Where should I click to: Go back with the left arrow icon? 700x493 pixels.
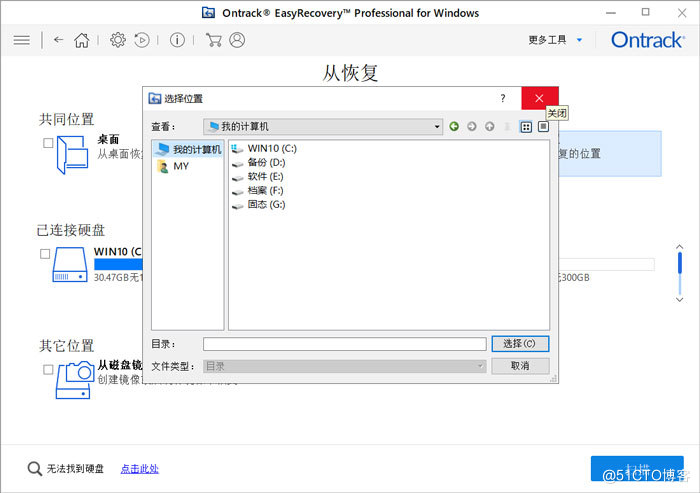(x=58, y=40)
